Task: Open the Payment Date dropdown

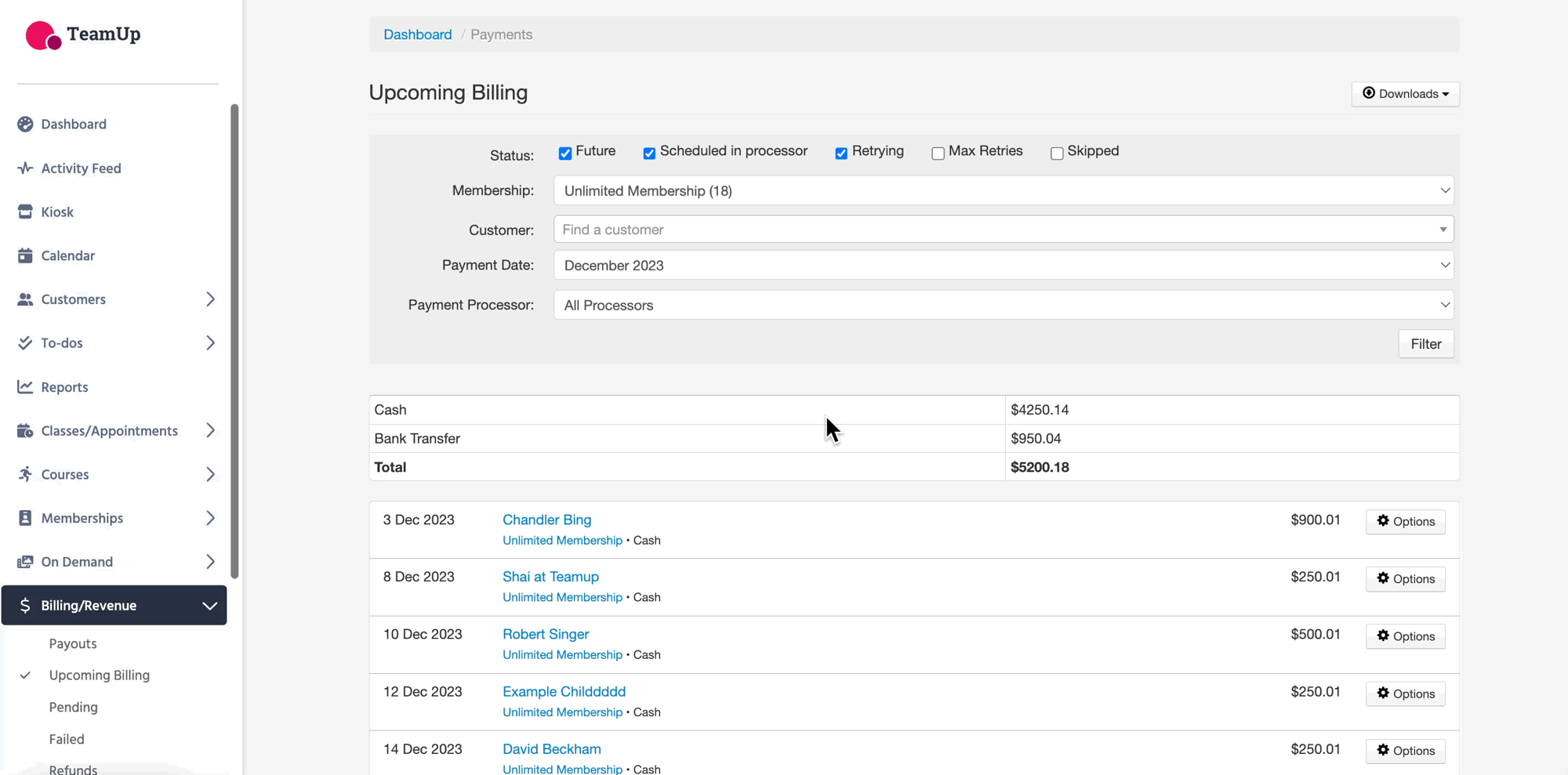Action: click(x=1003, y=266)
